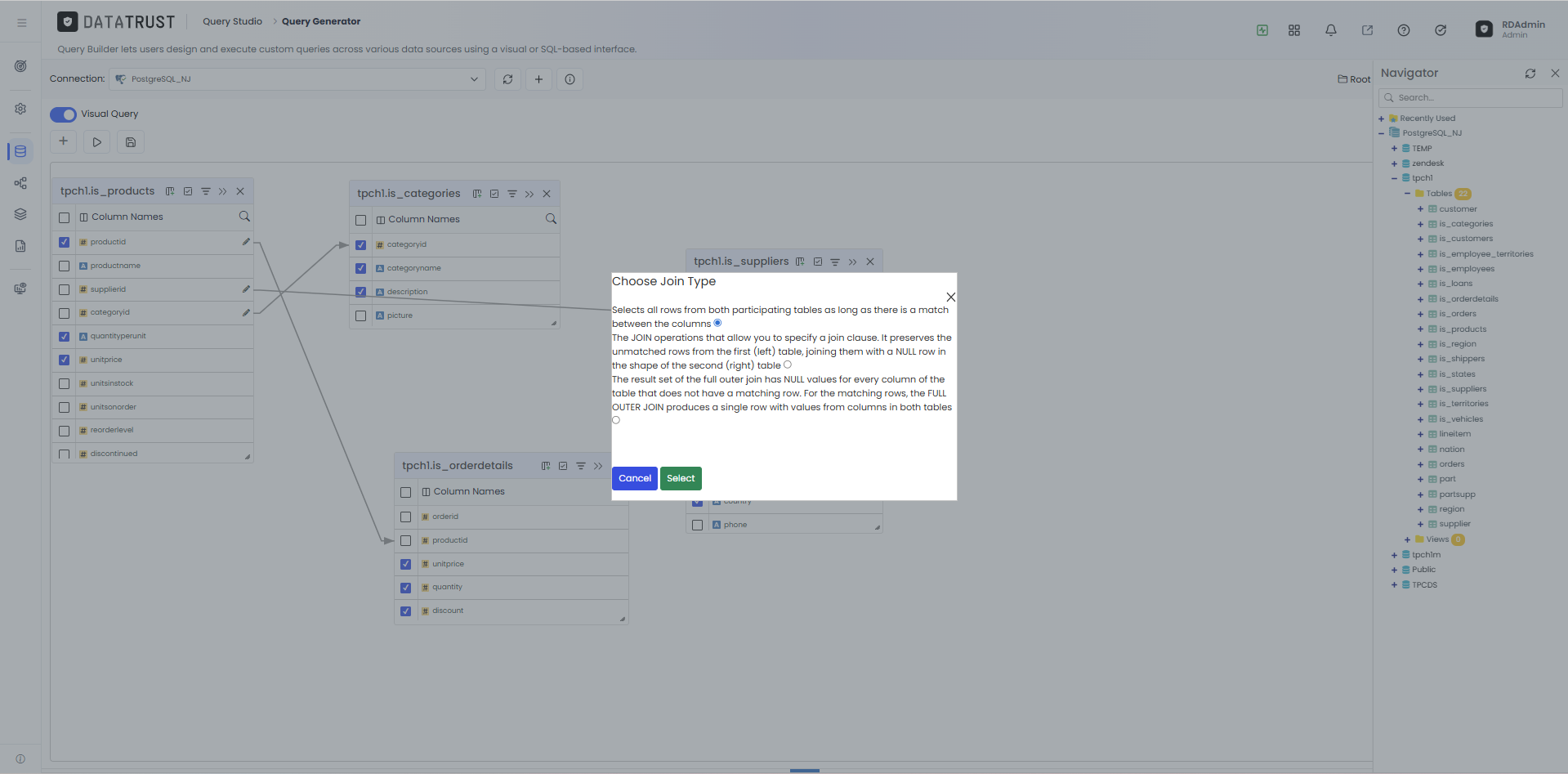Select lineitem table in Navigator
The image size is (1568, 774).
tap(1454, 434)
